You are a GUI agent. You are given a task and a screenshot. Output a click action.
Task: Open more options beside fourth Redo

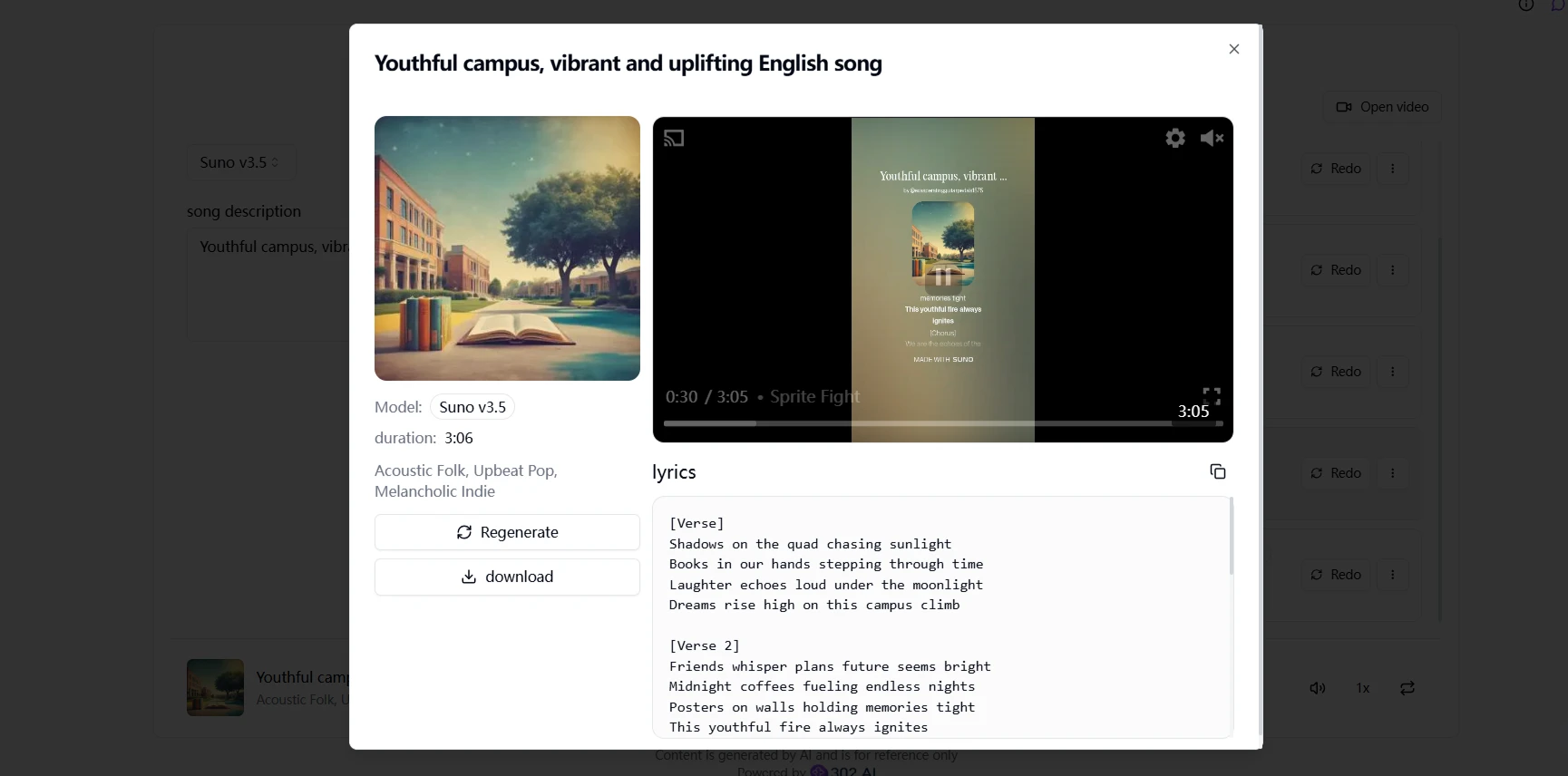1393,473
